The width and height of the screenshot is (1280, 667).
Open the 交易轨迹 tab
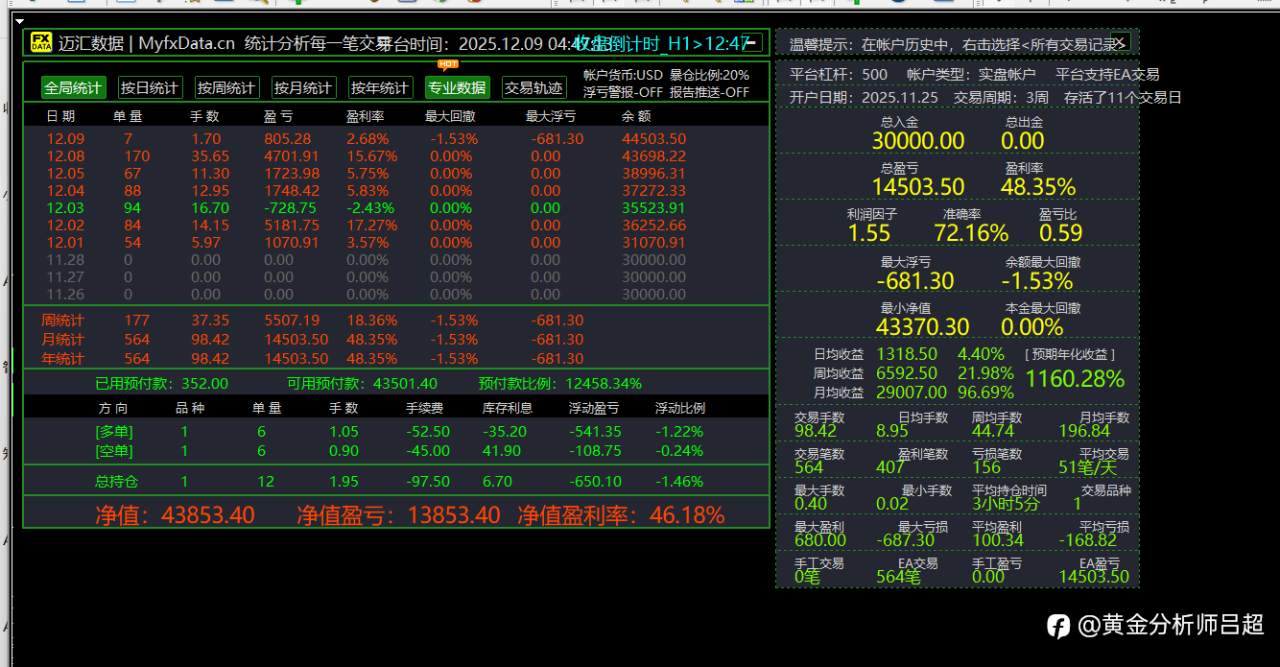pyautogui.click(x=533, y=88)
